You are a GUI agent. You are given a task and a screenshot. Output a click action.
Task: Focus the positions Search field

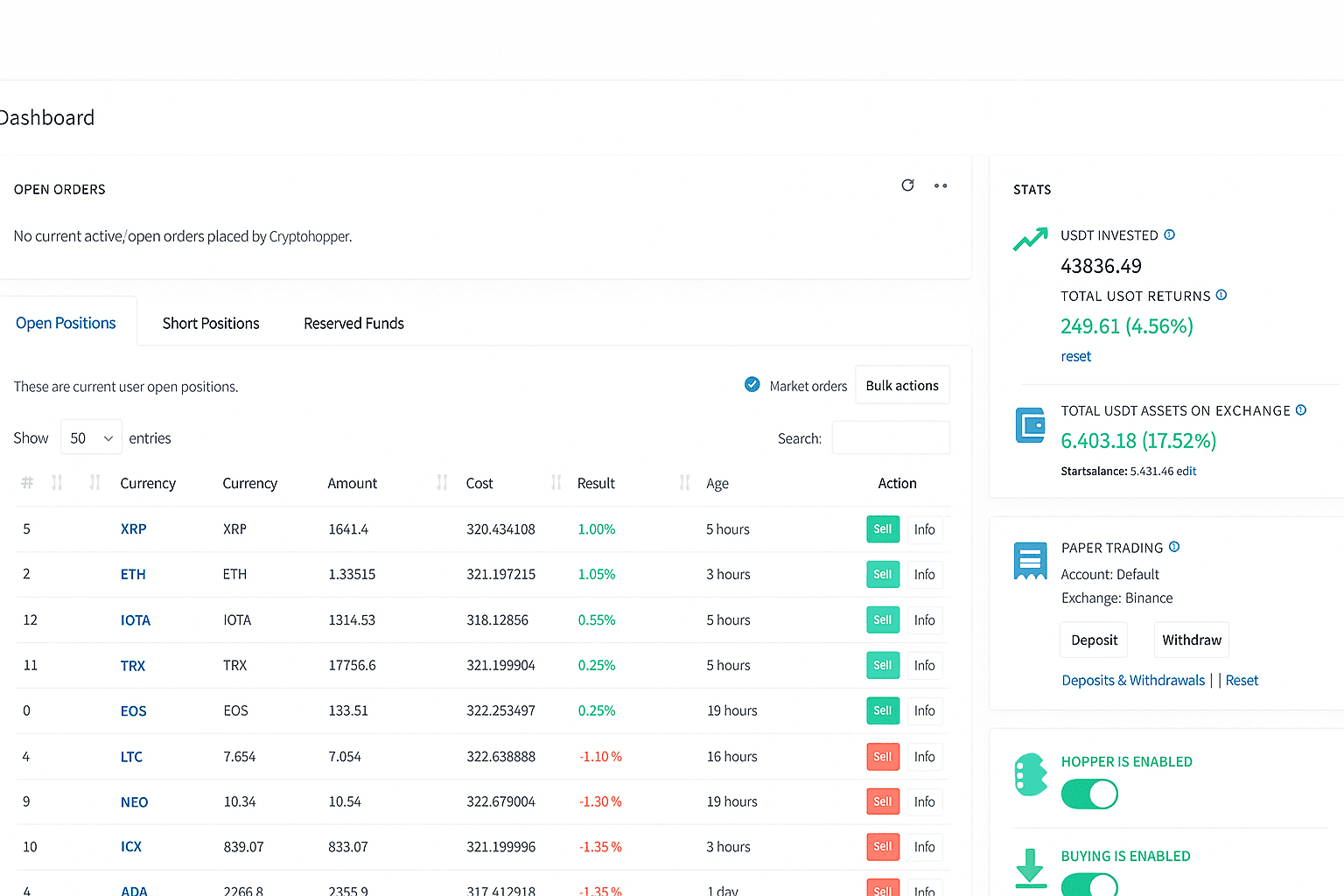click(x=891, y=437)
